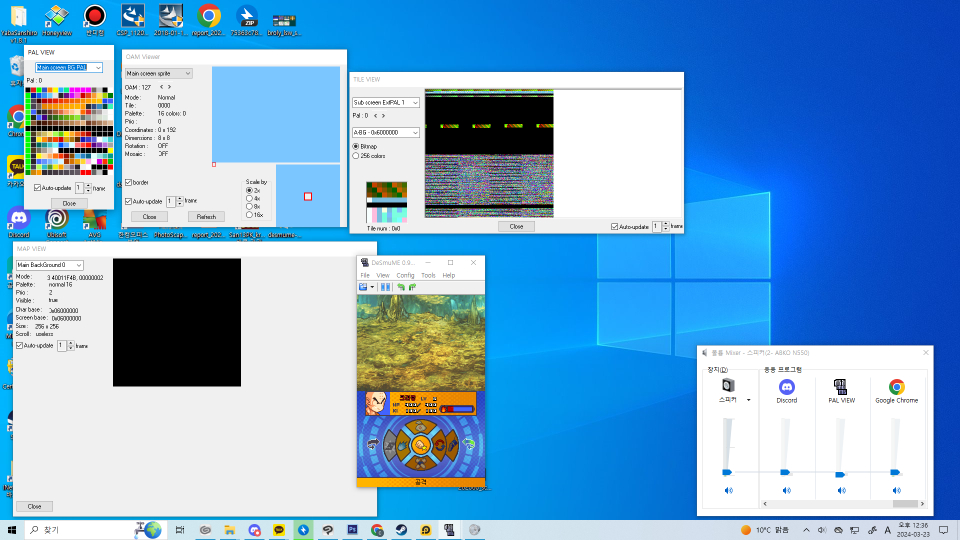Open the A-BG 0x6000000 dropdown in TILE VIEW
The width and height of the screenshot is (960, 540).
(x=386, y=132)
